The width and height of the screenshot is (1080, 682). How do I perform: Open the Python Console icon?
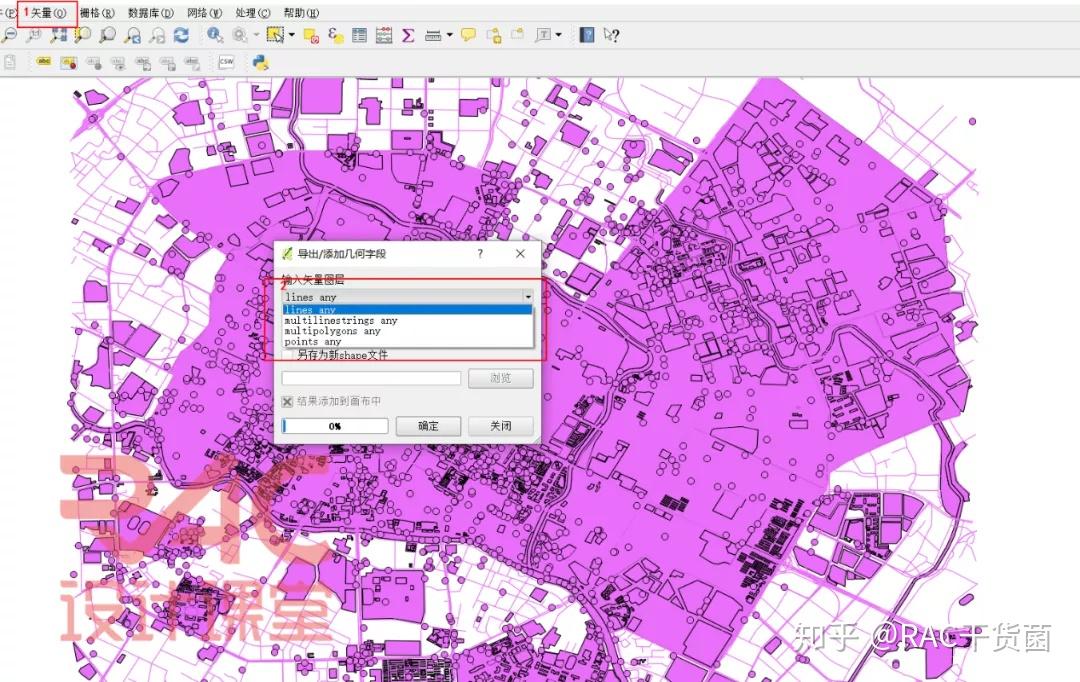click(x=260, y=63)
